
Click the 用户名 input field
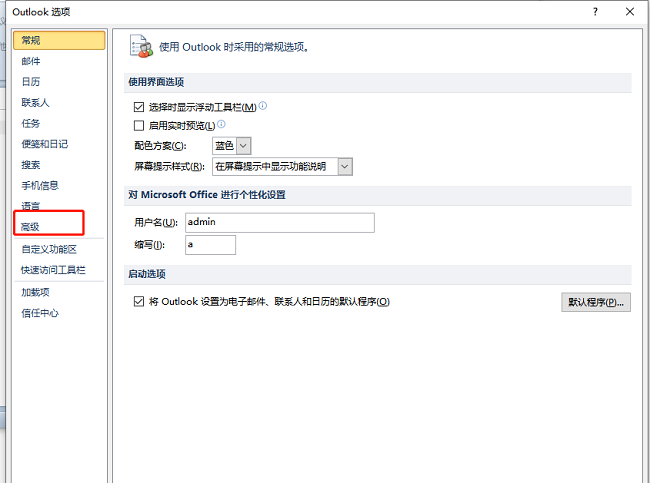(x=279, y=222)
